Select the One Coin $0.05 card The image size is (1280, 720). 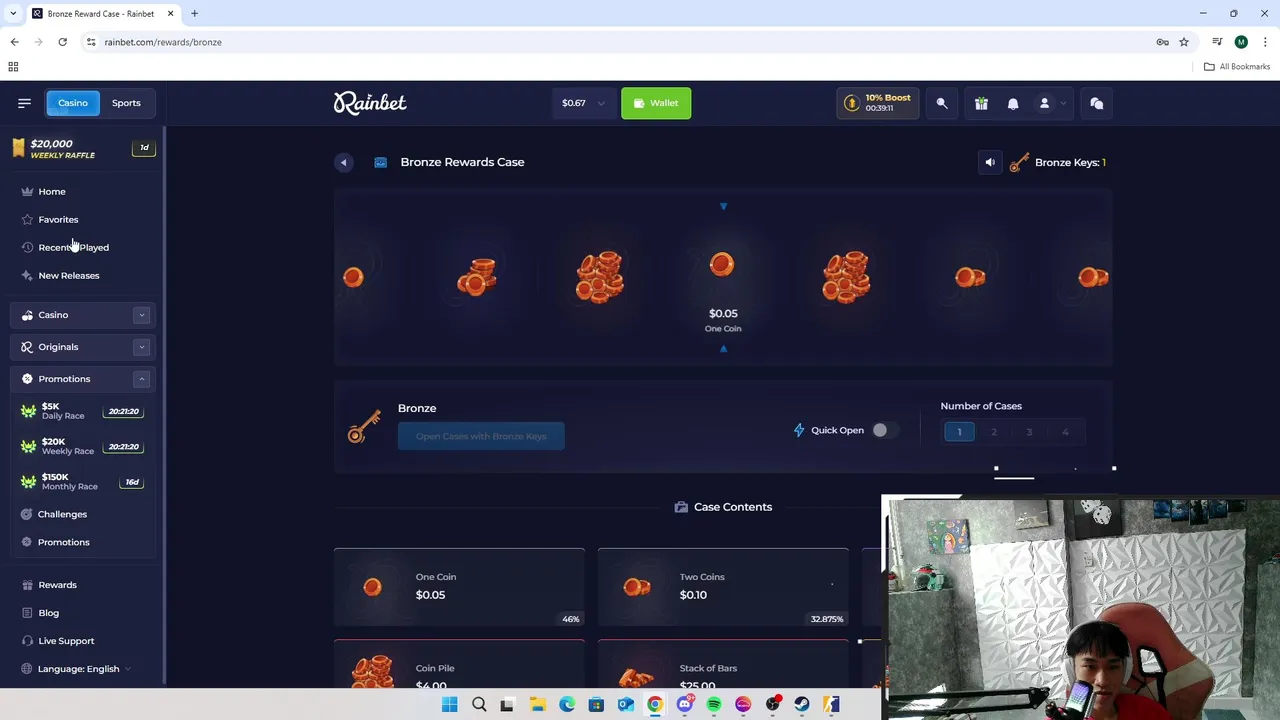[x=459, y=587]
